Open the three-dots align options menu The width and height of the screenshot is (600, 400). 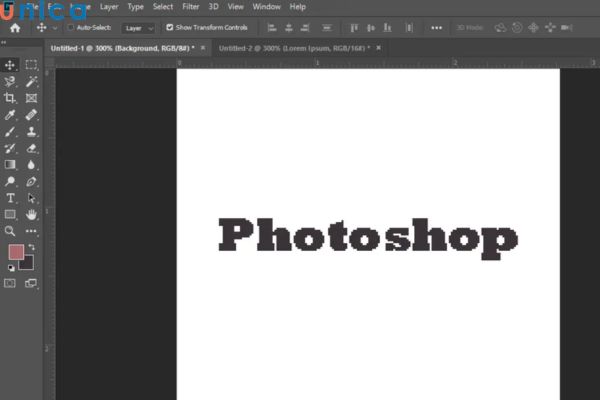point(436,28)
